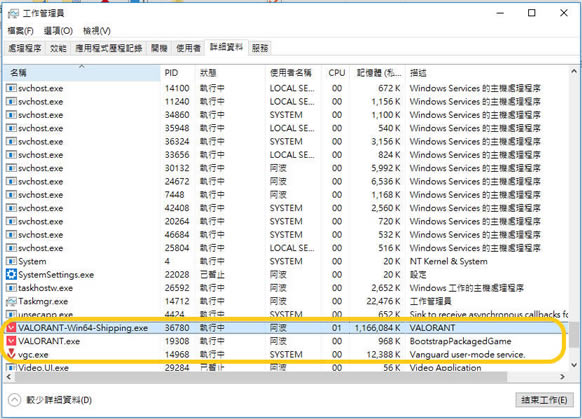Image resolution: width=582 pixels, height=419 pixels.
Task: Switch to the 處理程序 tab
Action: coord(25,48)
